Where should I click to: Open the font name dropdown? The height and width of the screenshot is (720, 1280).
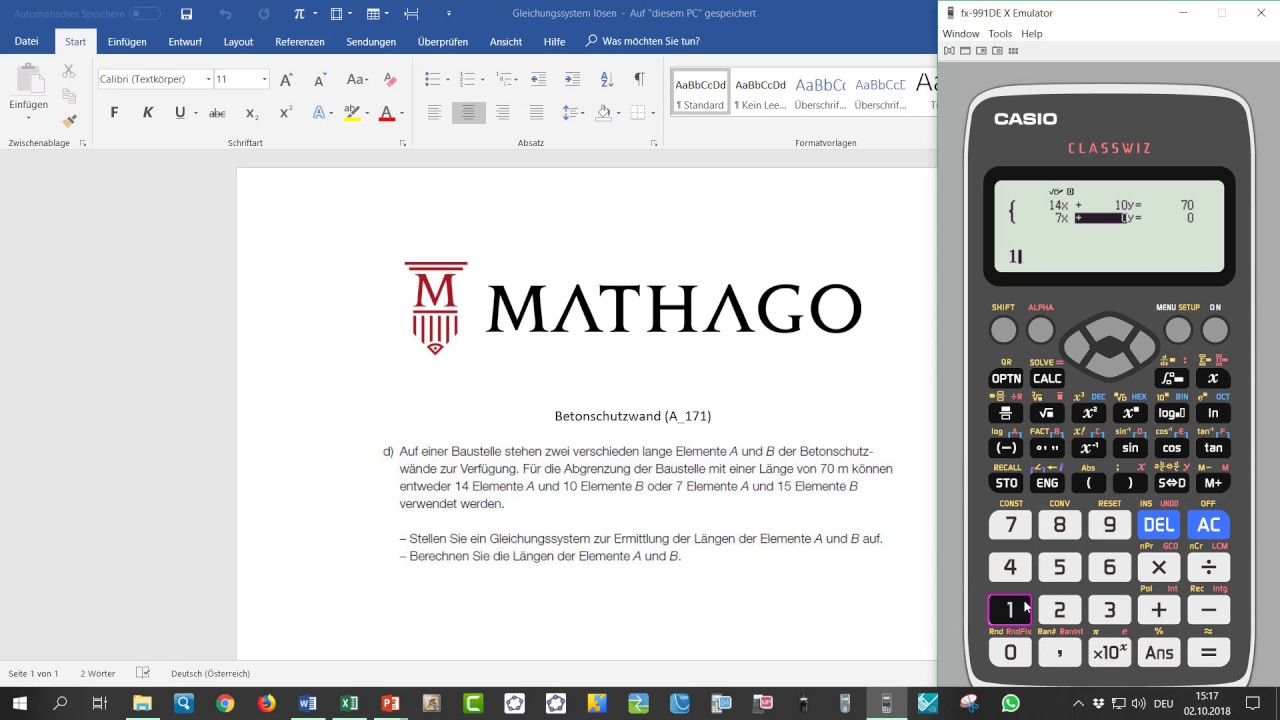click(208, 79)
